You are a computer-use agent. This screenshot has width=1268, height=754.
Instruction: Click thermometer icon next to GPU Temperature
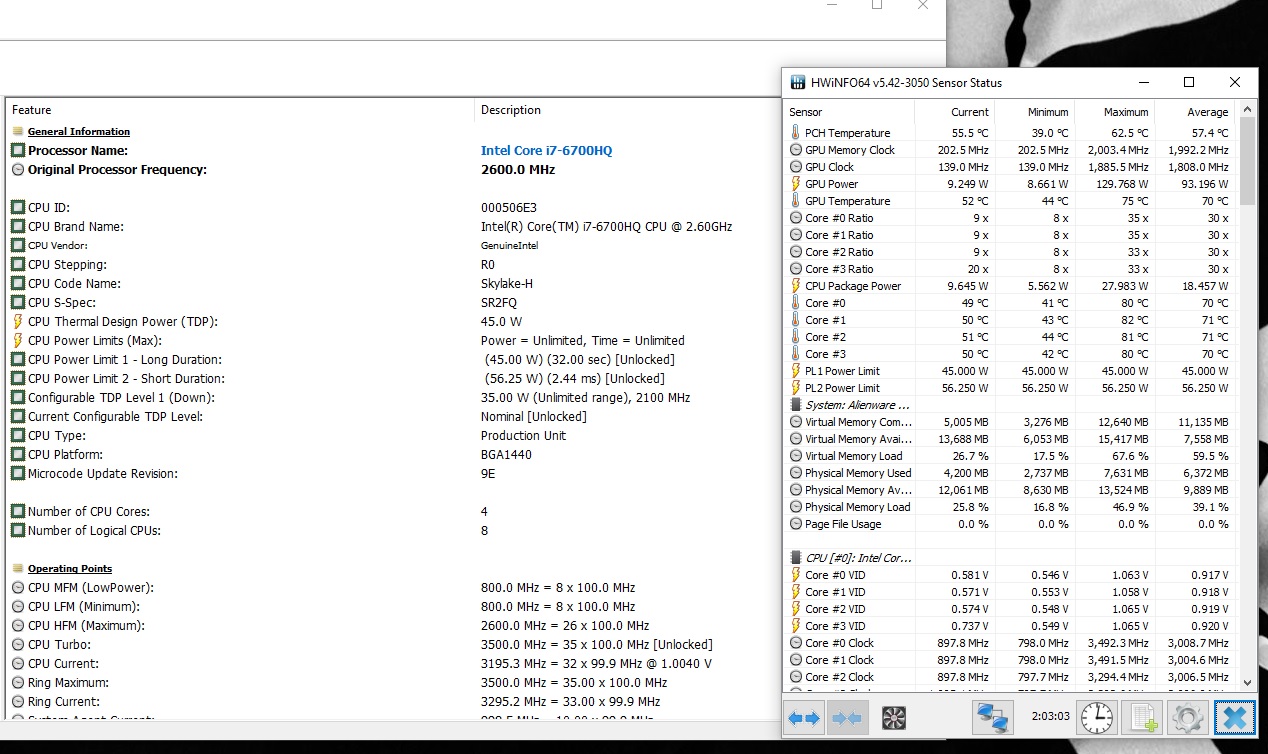[796, 201]
